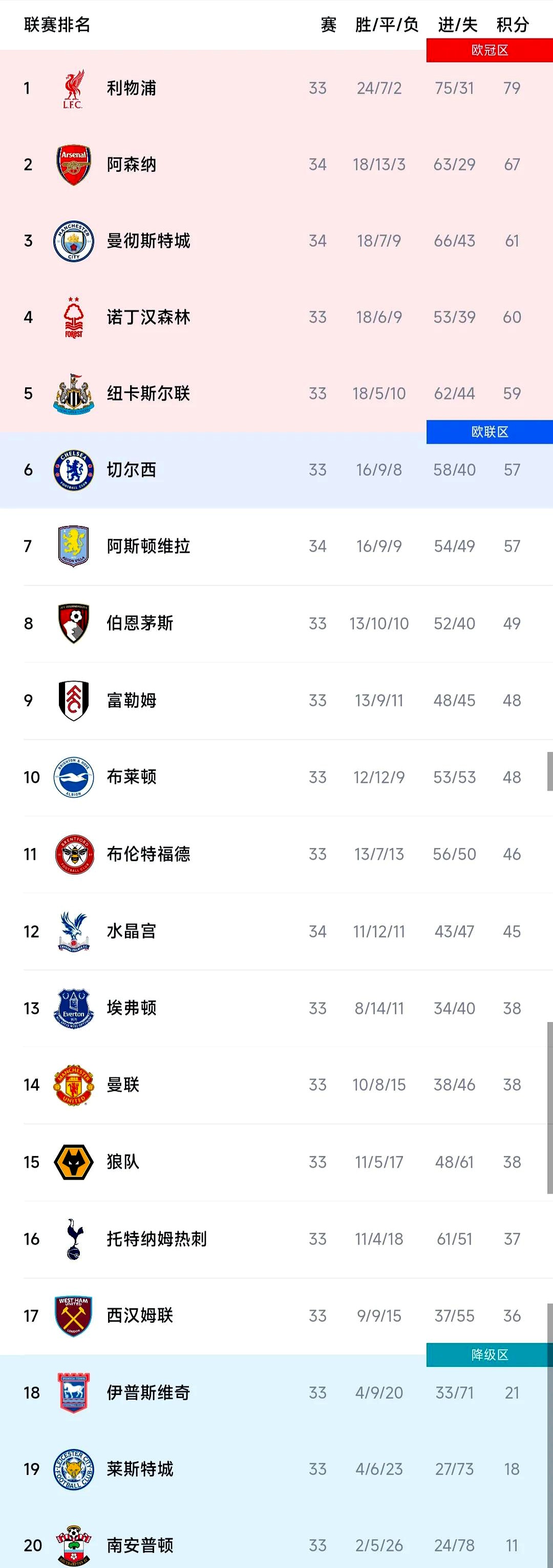Open the 阿斯顿维拉 team name
Screen dimensions: 553x1568
coord(148,547)
